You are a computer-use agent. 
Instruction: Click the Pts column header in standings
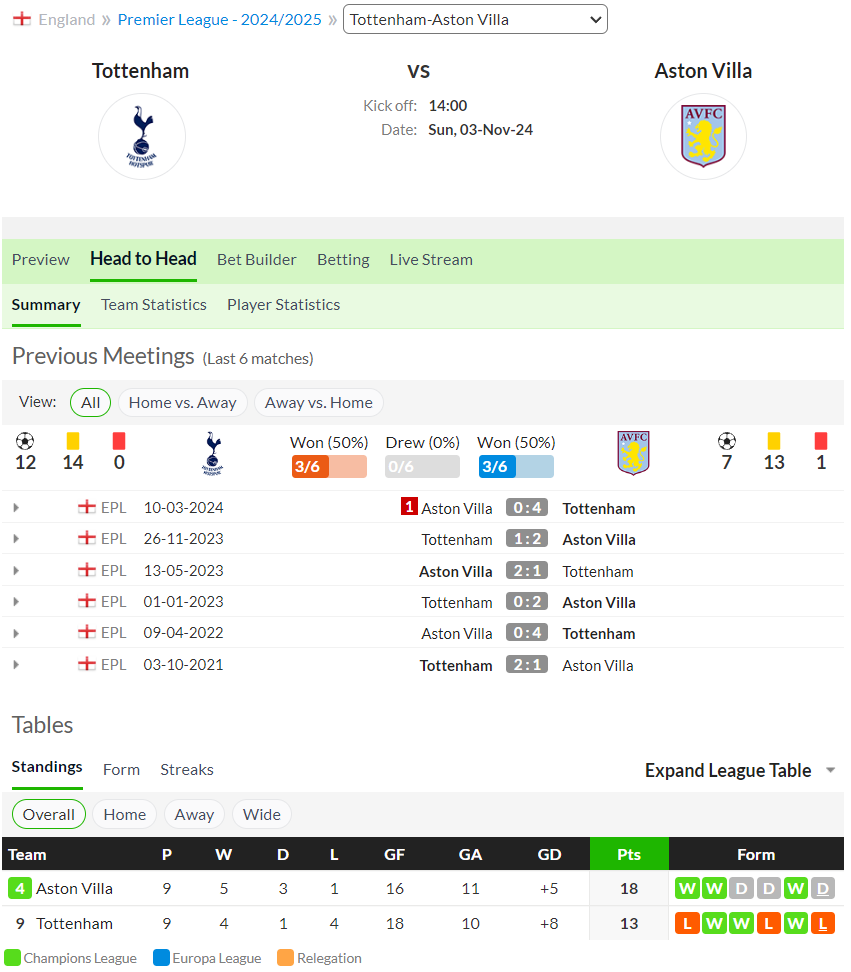pos(629,854)
